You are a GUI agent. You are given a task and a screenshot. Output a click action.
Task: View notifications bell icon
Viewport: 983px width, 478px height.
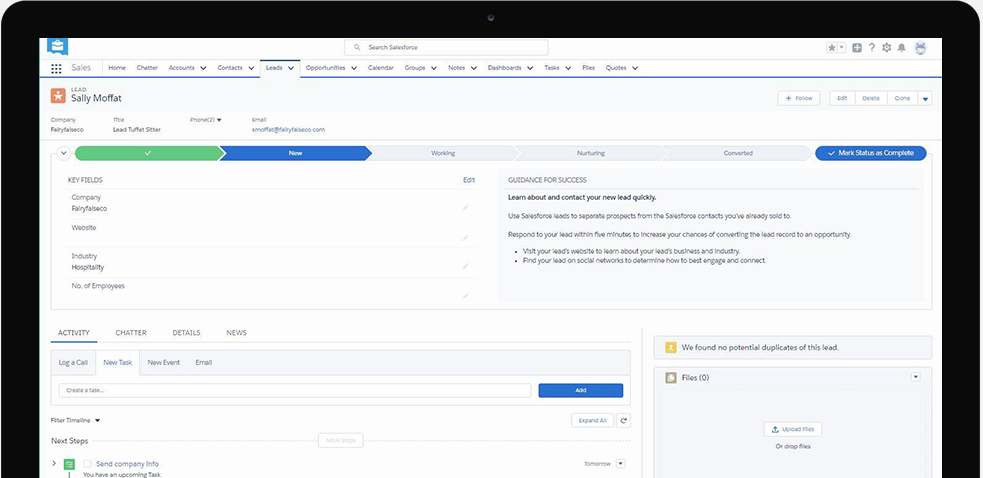pos(901,47)
